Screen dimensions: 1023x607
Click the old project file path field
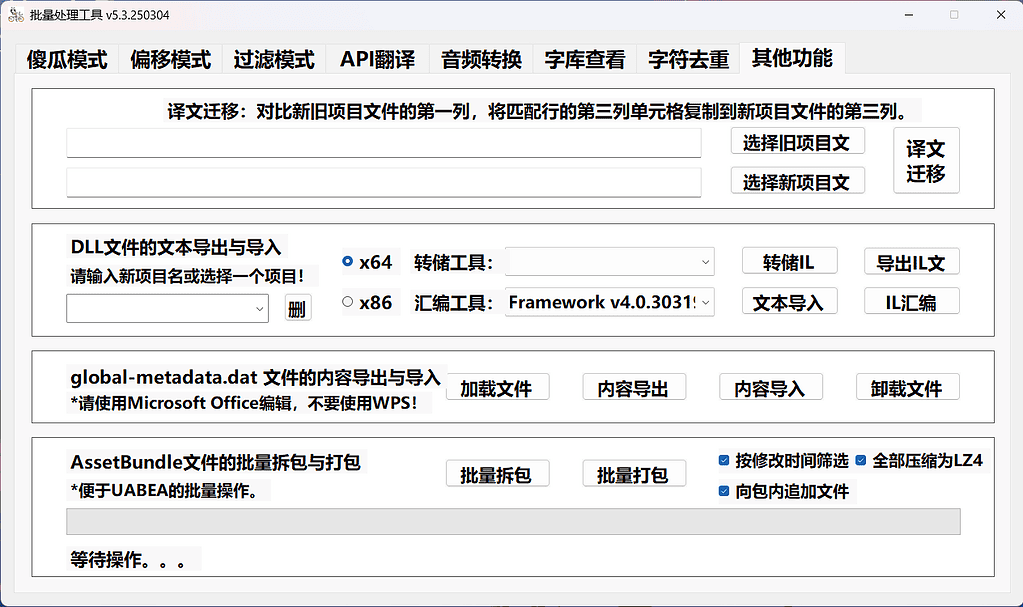coord(384,143)
